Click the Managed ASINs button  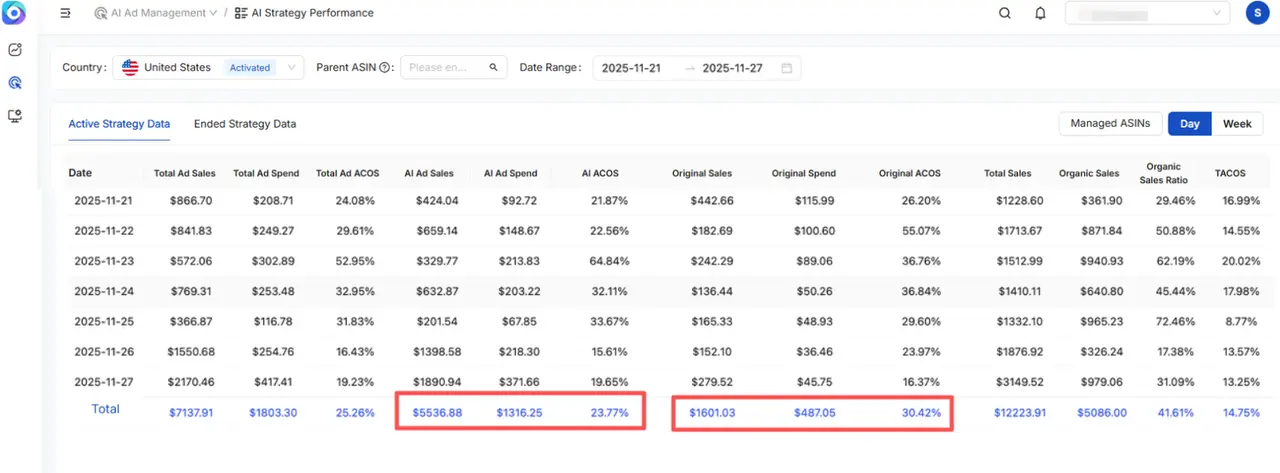(x=1109, y=124)
